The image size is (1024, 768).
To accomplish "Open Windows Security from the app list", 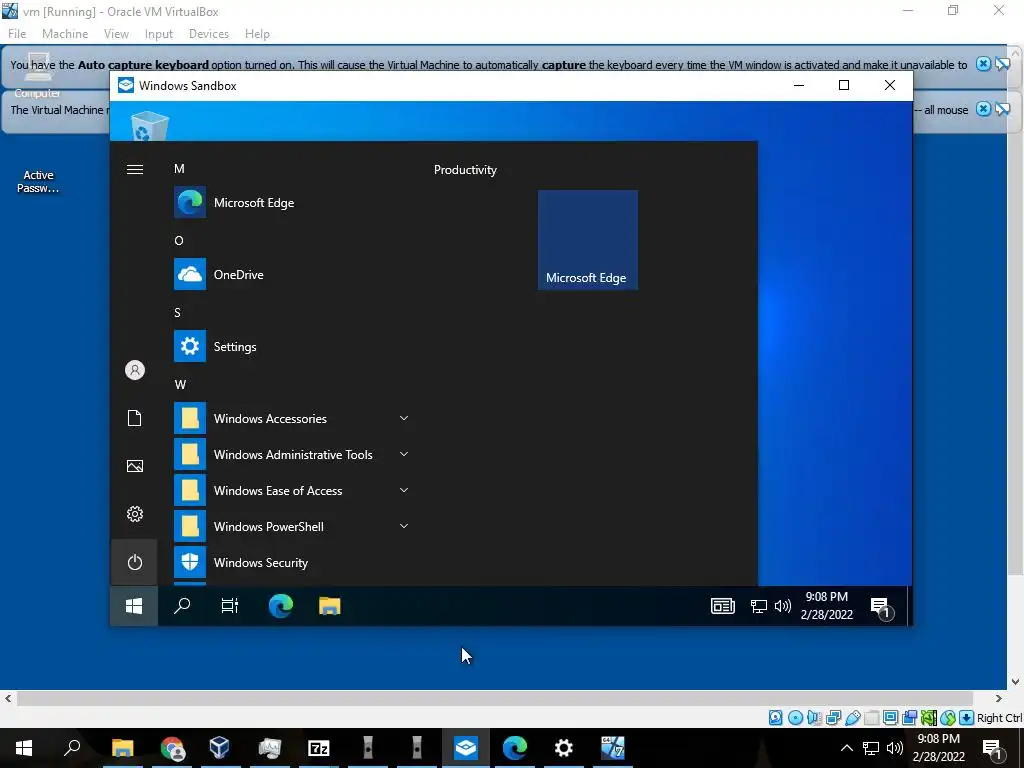I will point(291,562).
